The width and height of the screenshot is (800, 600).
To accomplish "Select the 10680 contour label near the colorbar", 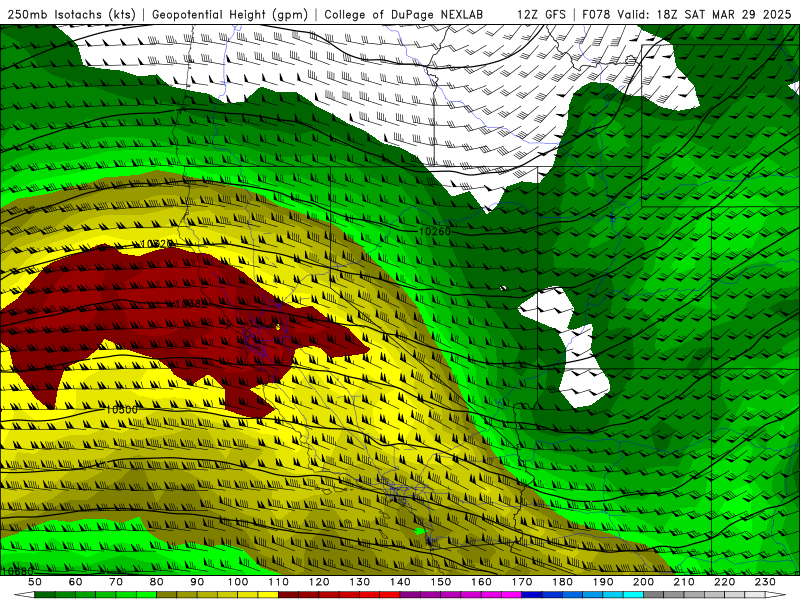I will [17, 571].
